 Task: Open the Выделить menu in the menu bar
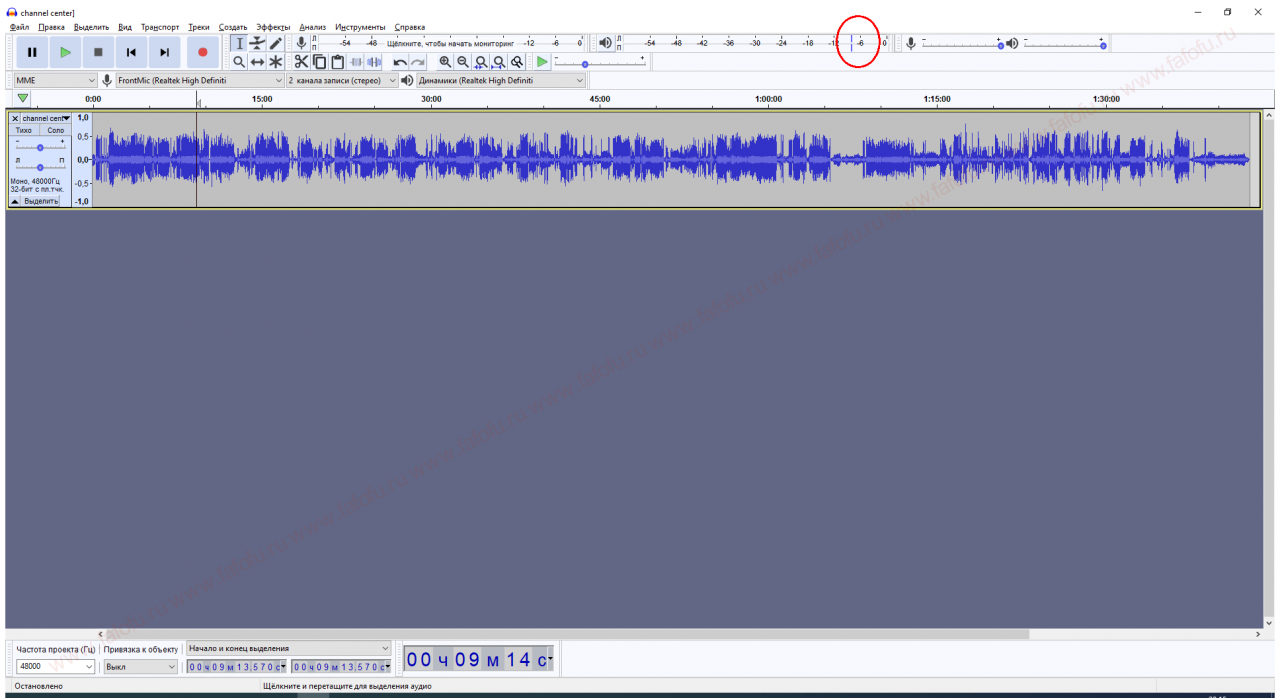pyautogui.click(x=92, y=27)
